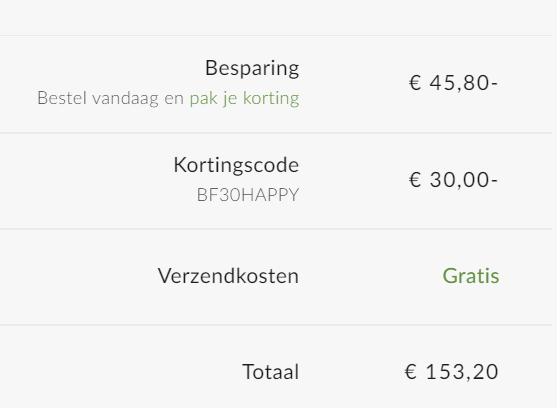
Task: Select the 'Kortingscode' heading label
Action: pos(236,165)
